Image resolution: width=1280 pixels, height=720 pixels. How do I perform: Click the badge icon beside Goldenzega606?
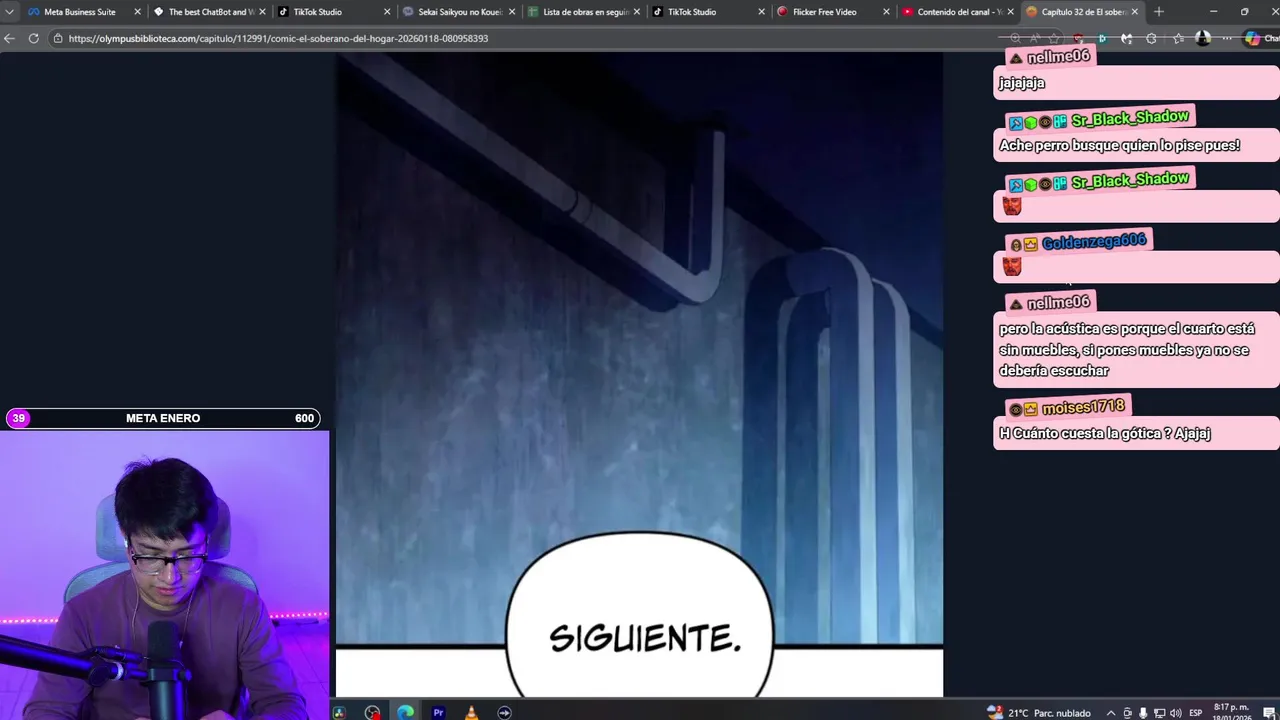click(1023, 244)
